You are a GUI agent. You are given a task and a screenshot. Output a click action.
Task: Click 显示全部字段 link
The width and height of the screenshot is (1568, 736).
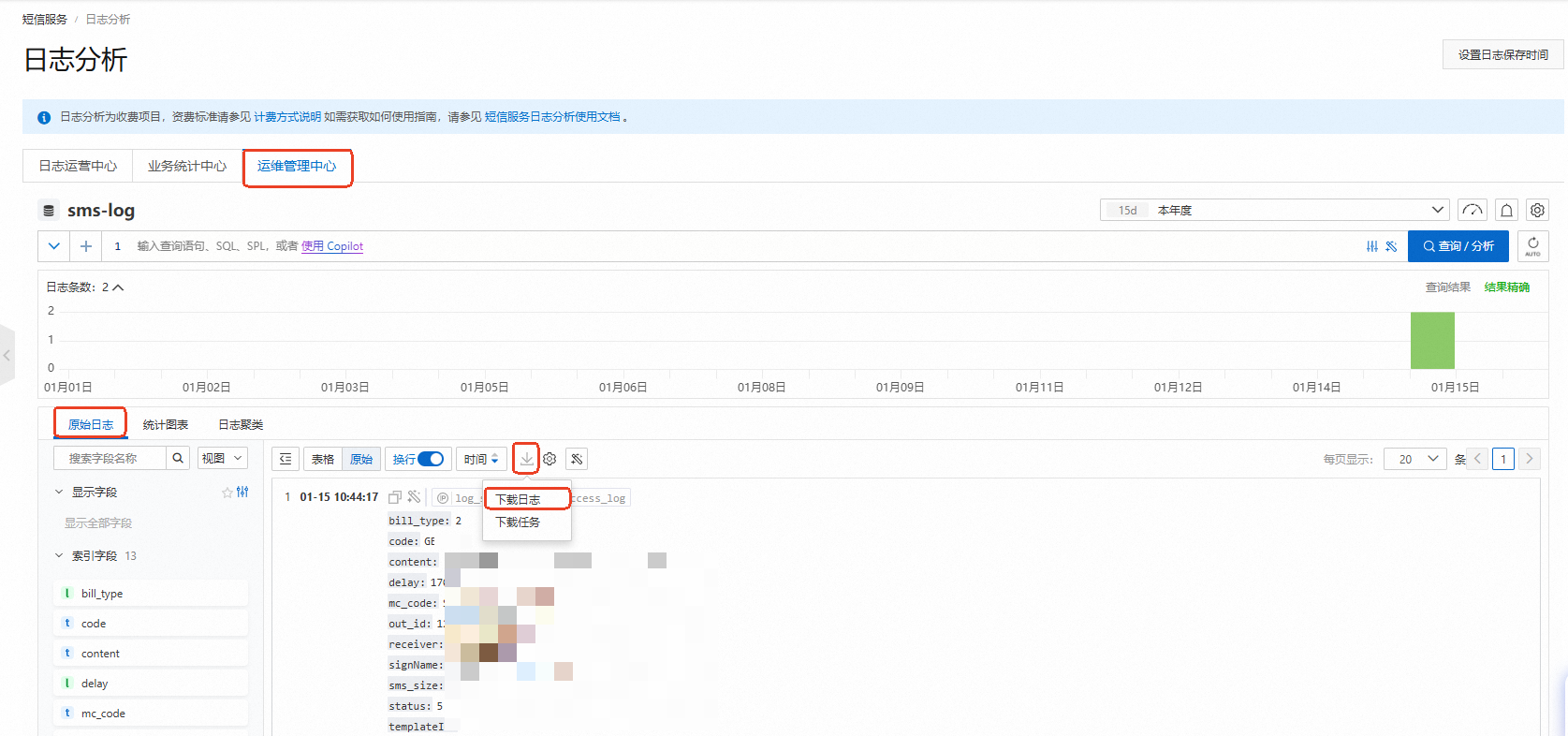coord(98,523)
